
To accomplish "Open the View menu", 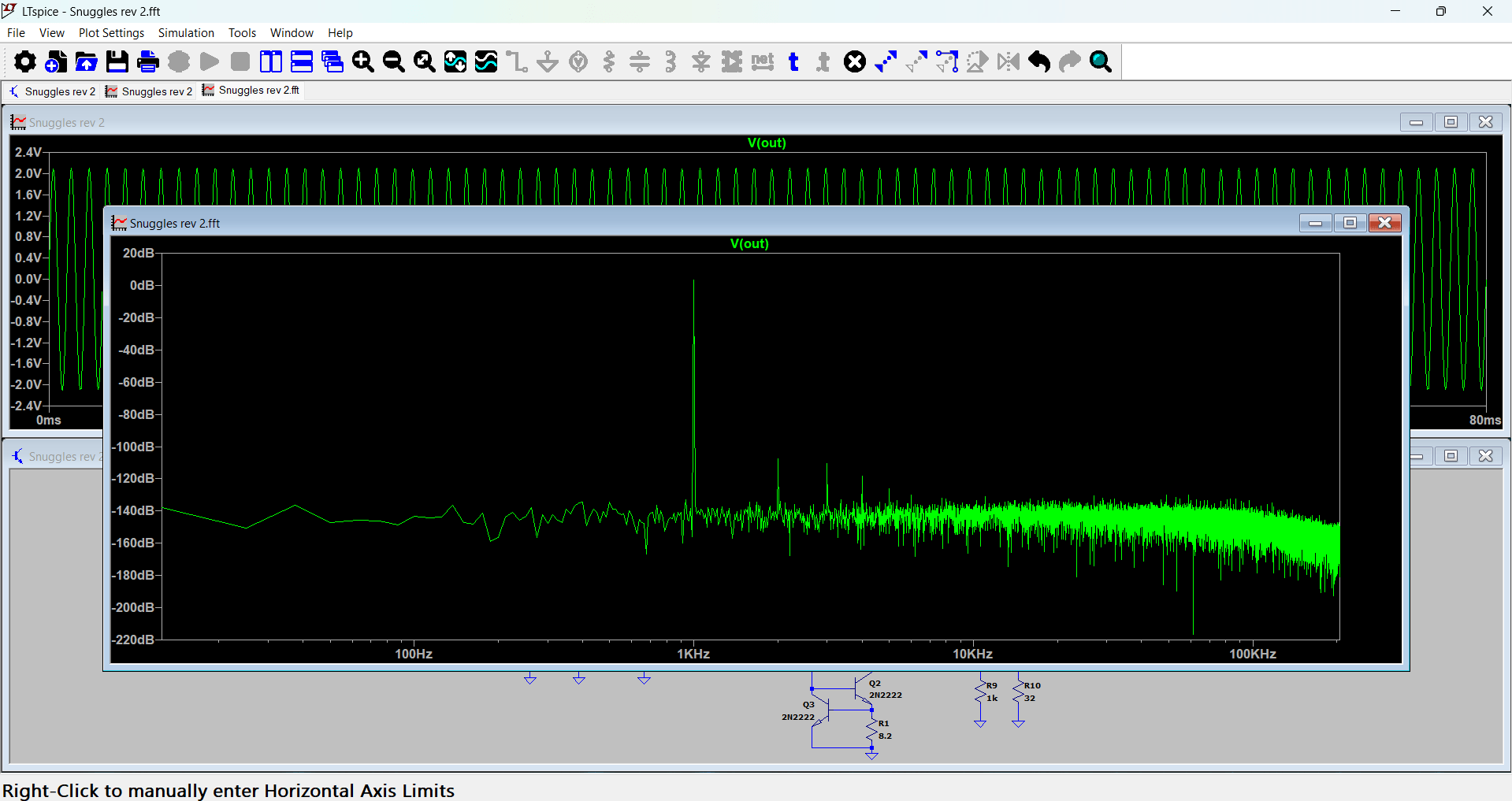I will (52, 33).
